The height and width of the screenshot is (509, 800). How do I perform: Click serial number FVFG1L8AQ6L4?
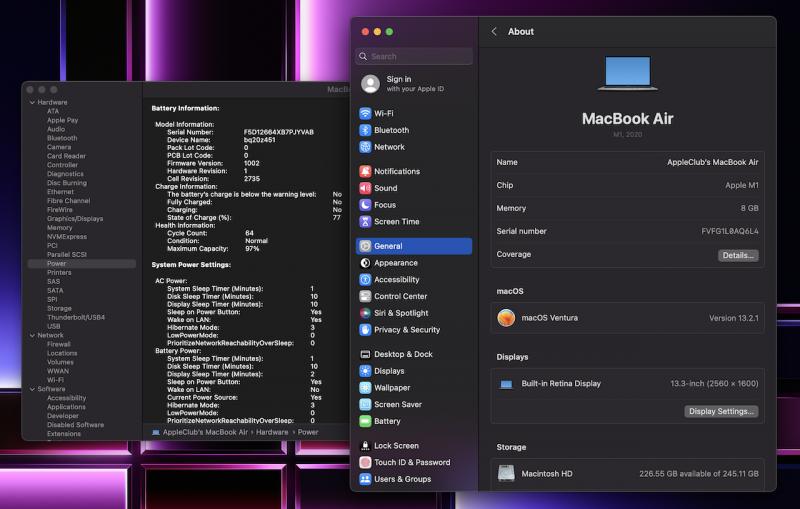point(730,231)
